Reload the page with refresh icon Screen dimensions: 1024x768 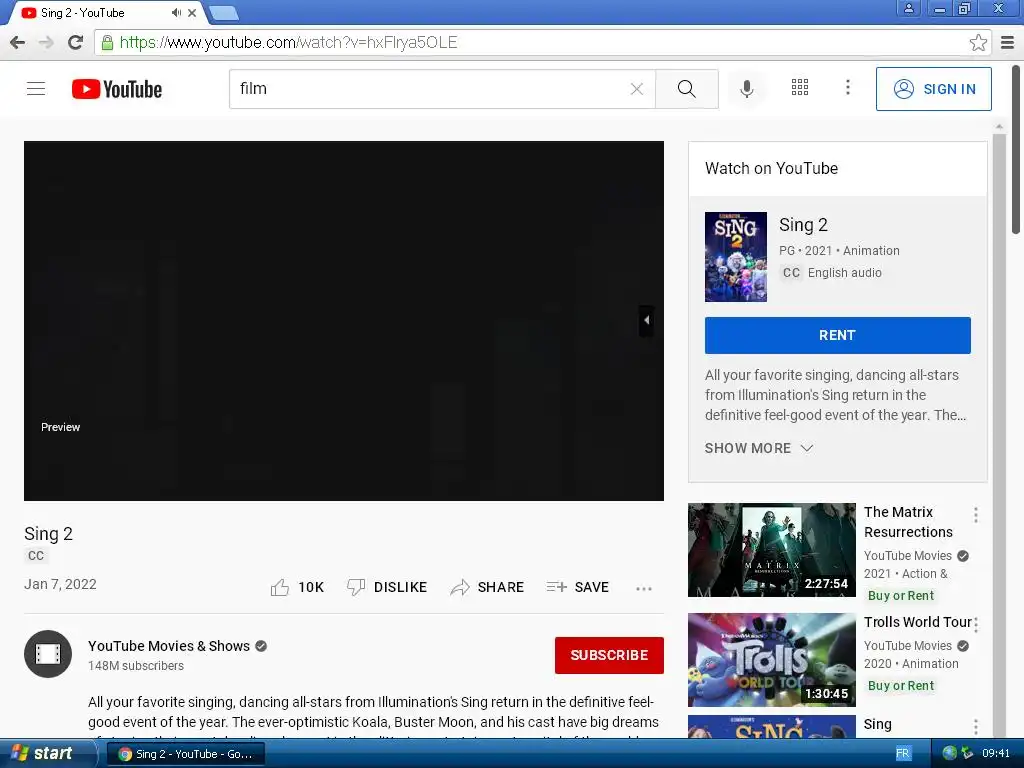tap(75, 42)
